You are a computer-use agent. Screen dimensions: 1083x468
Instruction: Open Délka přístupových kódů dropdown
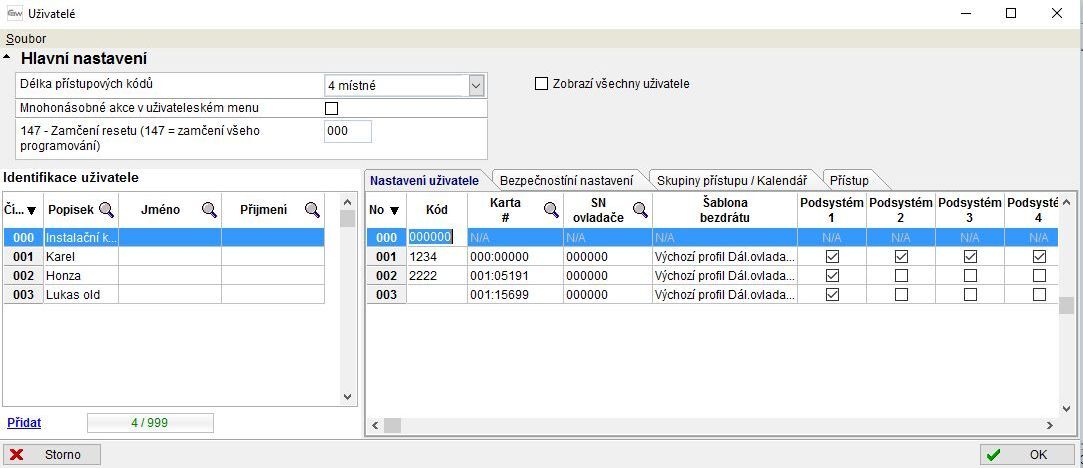click(x=476, y=86)
